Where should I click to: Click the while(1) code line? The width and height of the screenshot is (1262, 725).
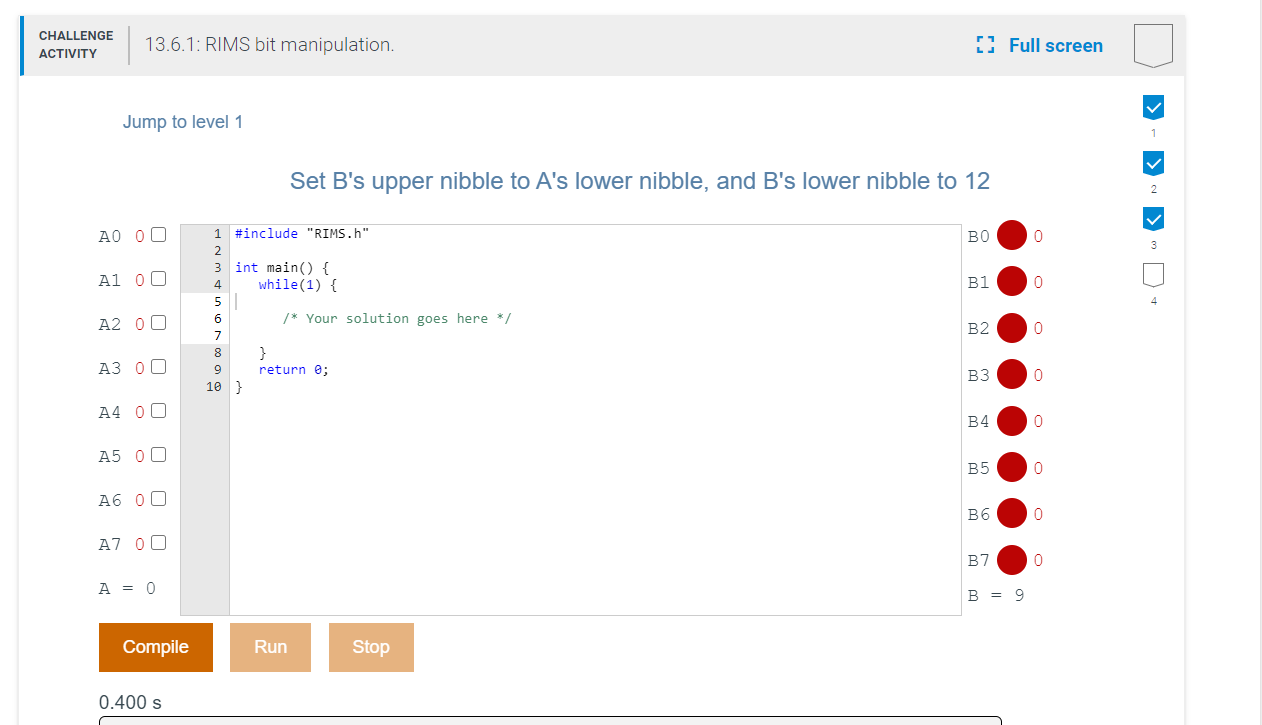(298, 284)
